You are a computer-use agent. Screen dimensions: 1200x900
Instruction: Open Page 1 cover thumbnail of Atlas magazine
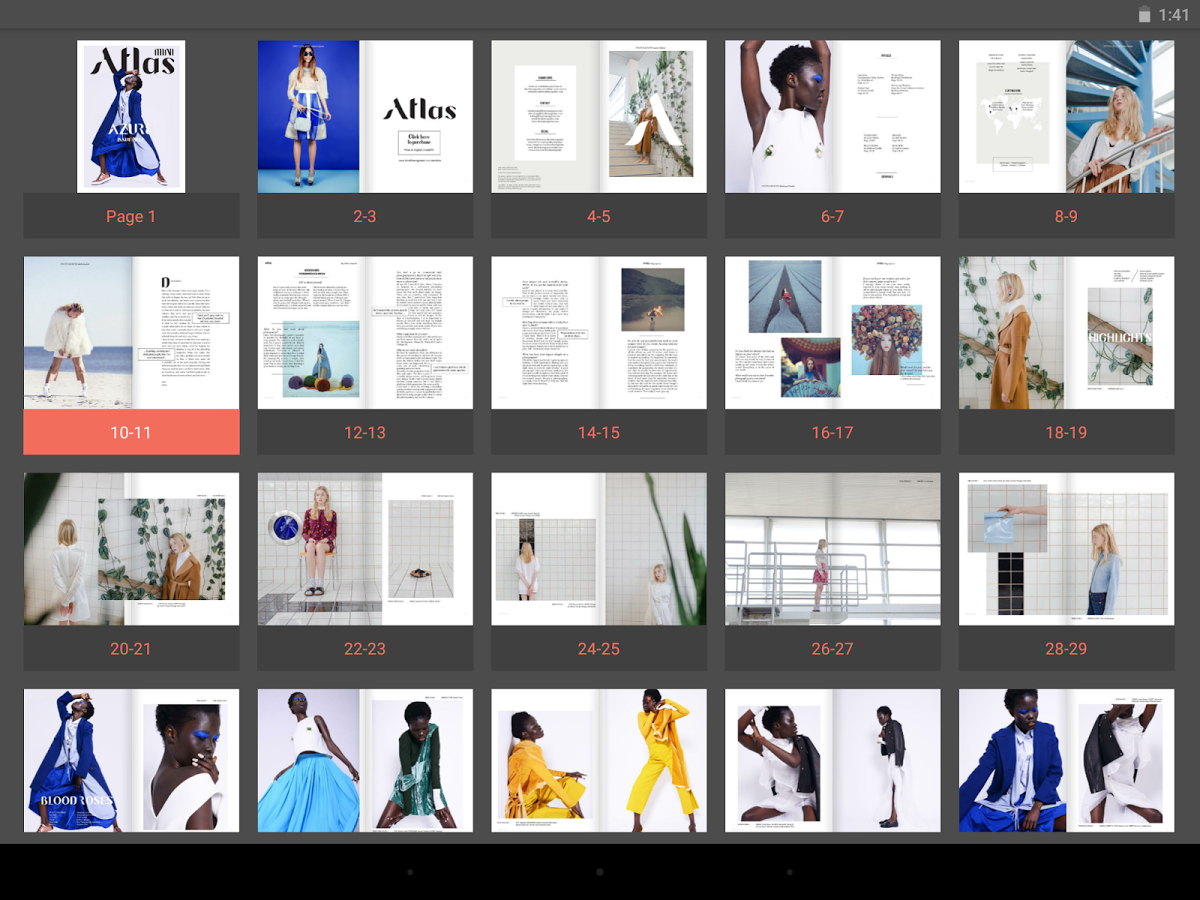point(131,116)
